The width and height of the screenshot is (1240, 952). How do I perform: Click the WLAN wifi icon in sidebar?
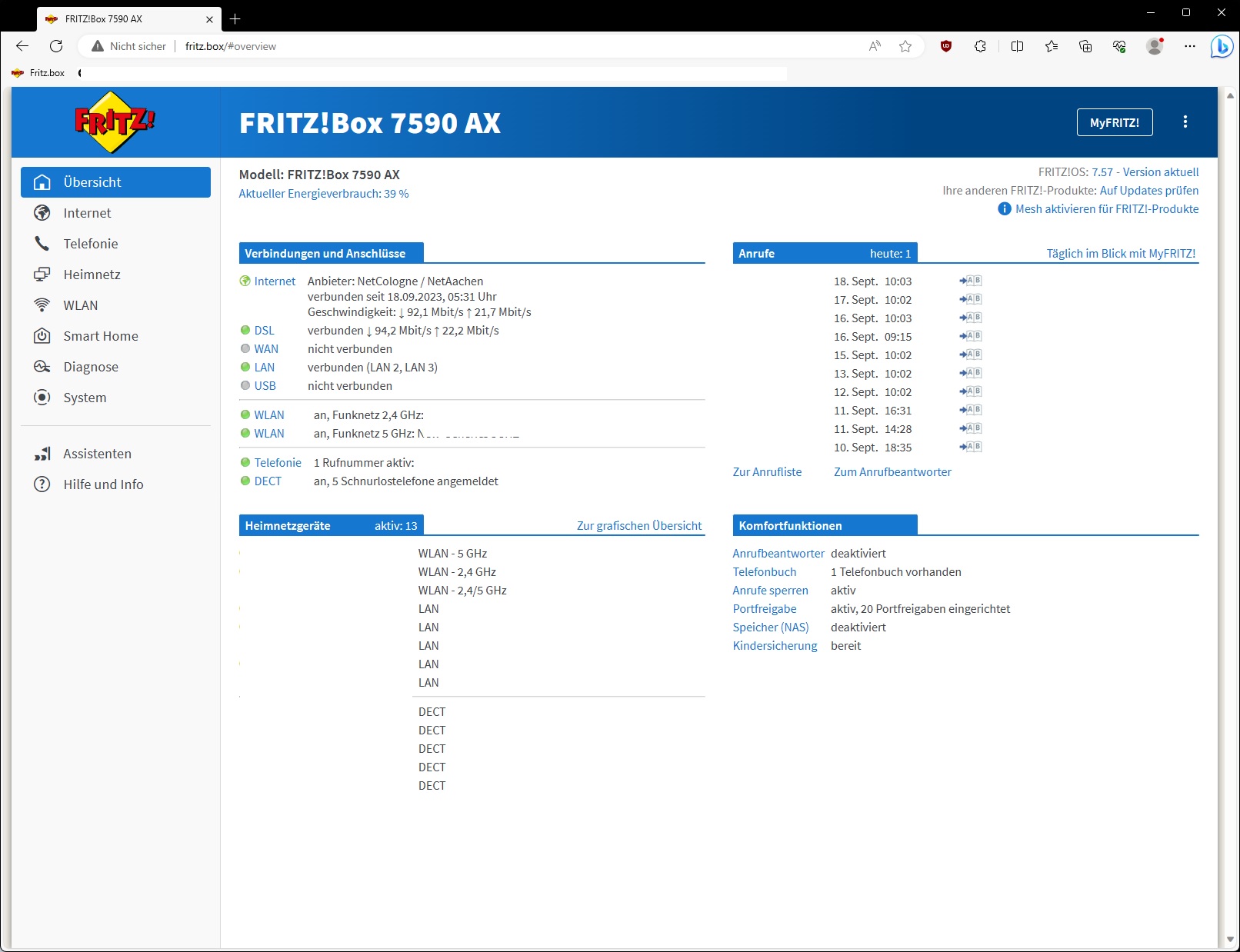tap(42, 305)
